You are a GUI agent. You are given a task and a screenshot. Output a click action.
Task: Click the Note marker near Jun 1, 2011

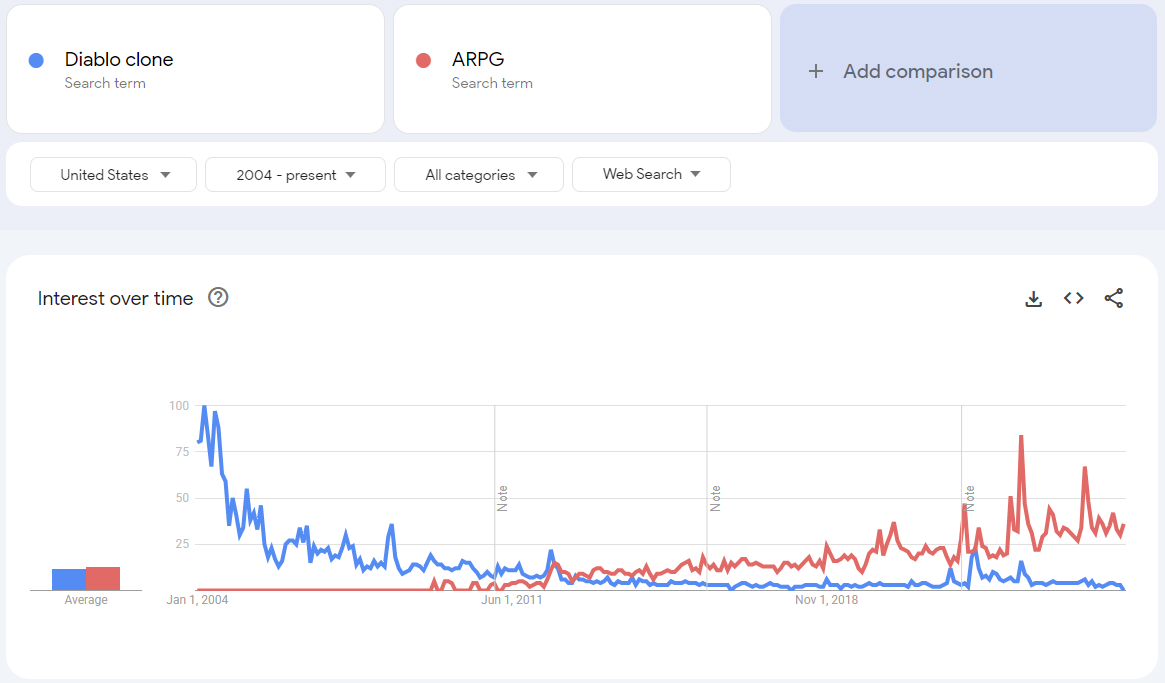tap(502, 498)
